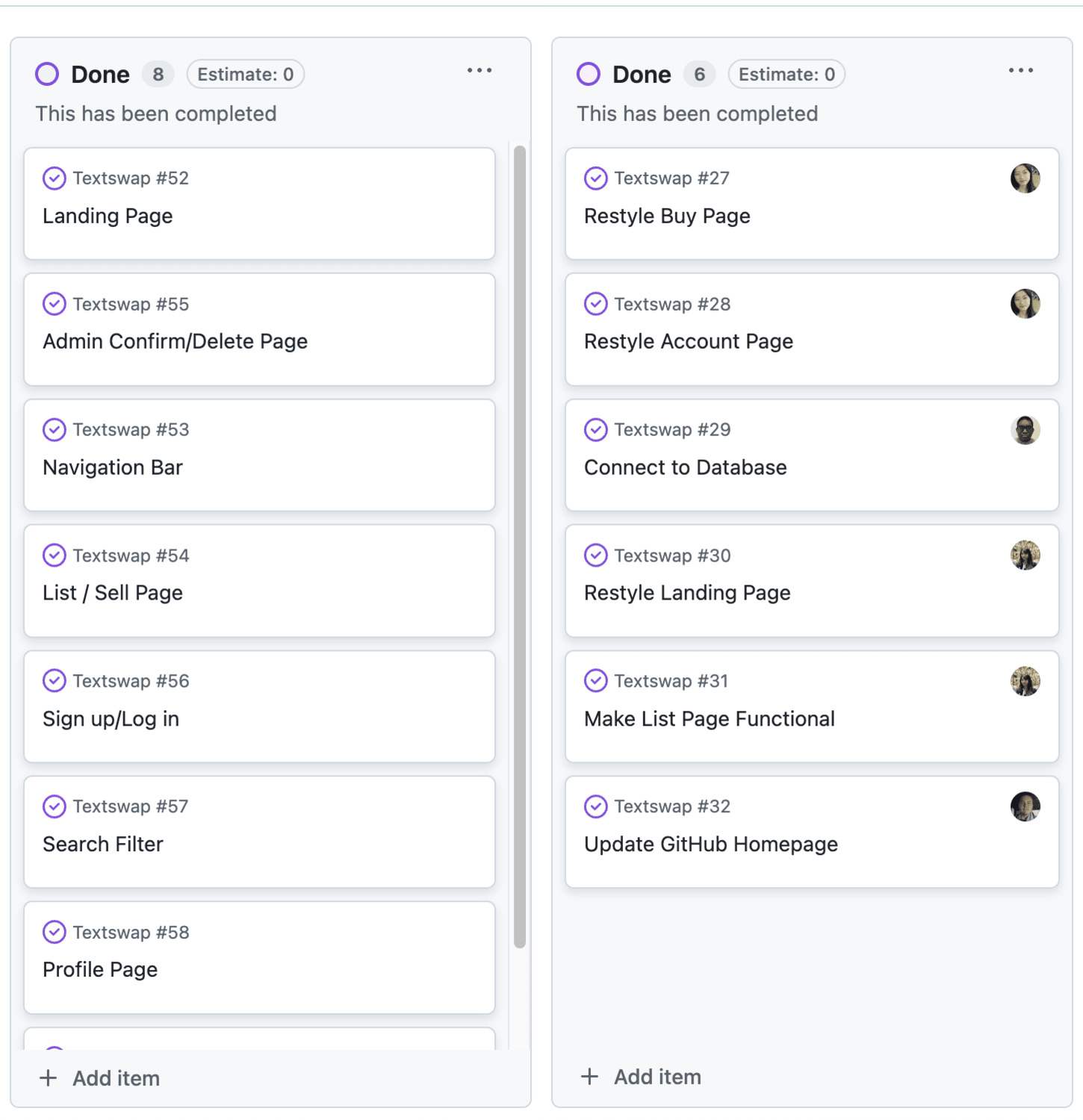The height and width of the screenshot is (1120, 1083).
Task: Click the assignee avatar on Connect to Database
Action: [x=1025, y=430]
